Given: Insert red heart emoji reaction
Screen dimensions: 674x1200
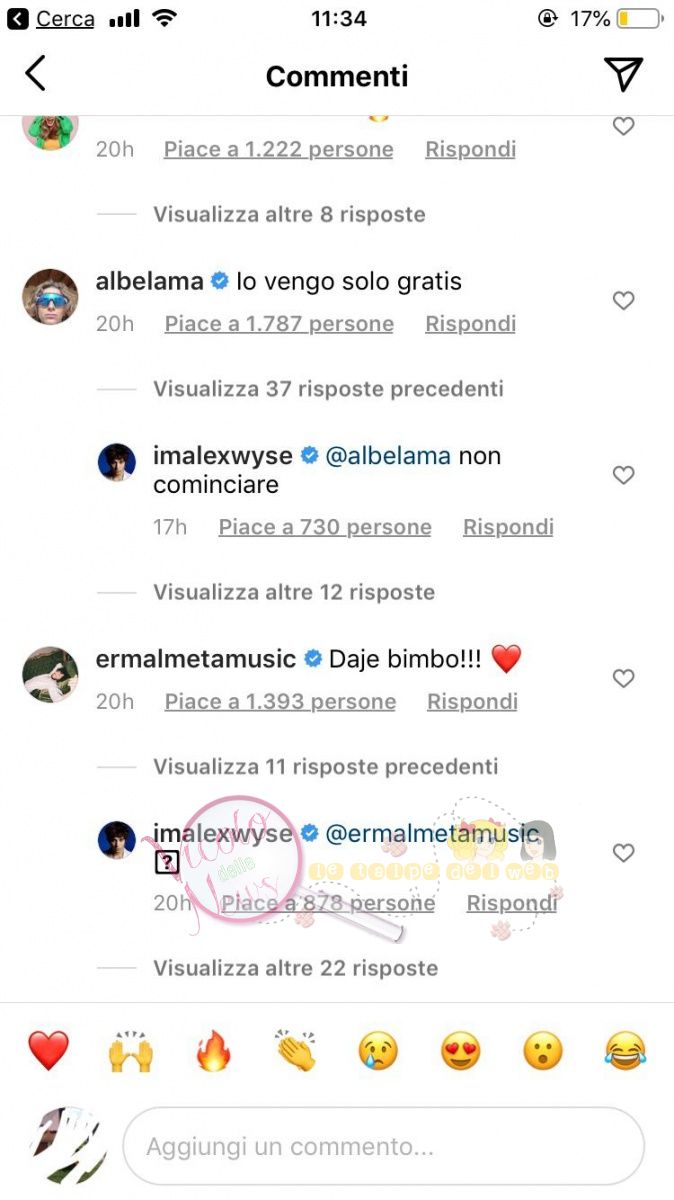Looking at the screenshot, I should (48, 1051).
